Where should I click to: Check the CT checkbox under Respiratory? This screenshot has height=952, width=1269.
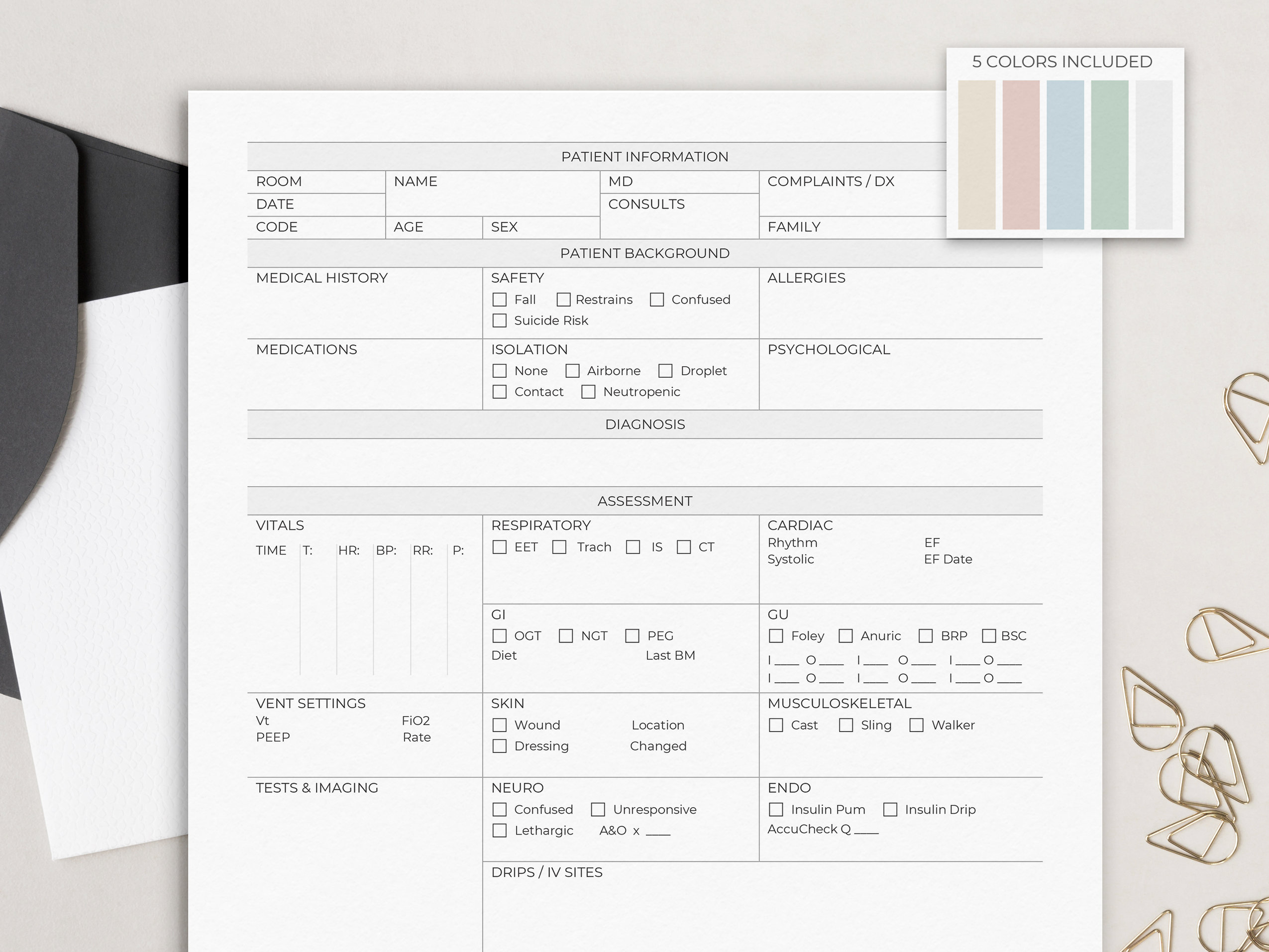pyautogui.click(x=684, y=547)
